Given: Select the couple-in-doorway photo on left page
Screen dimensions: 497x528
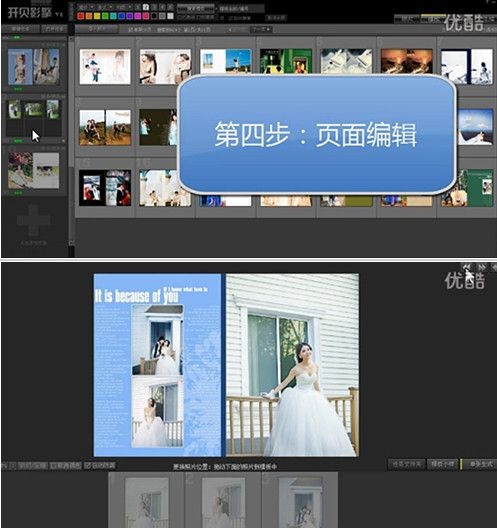Looking at the screenshot, I should [x=157, y=340].
